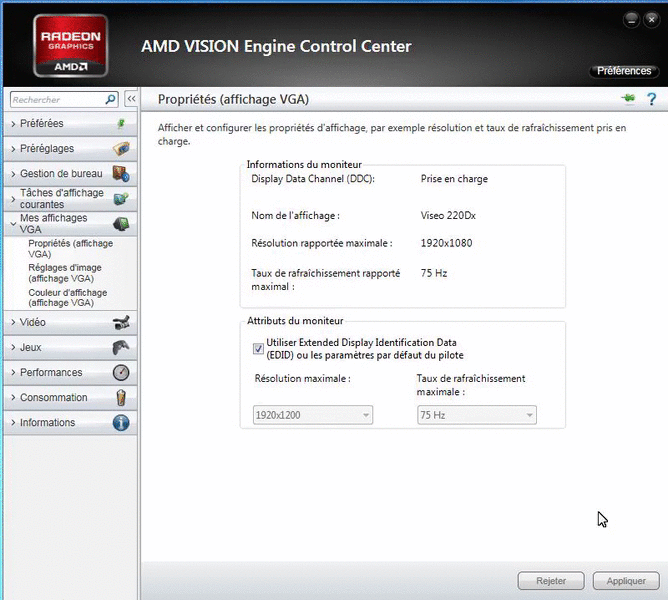Screen dimensions: 668x600
Task: Open the Résolution maximale dropdown
Action: coord(313,415)
